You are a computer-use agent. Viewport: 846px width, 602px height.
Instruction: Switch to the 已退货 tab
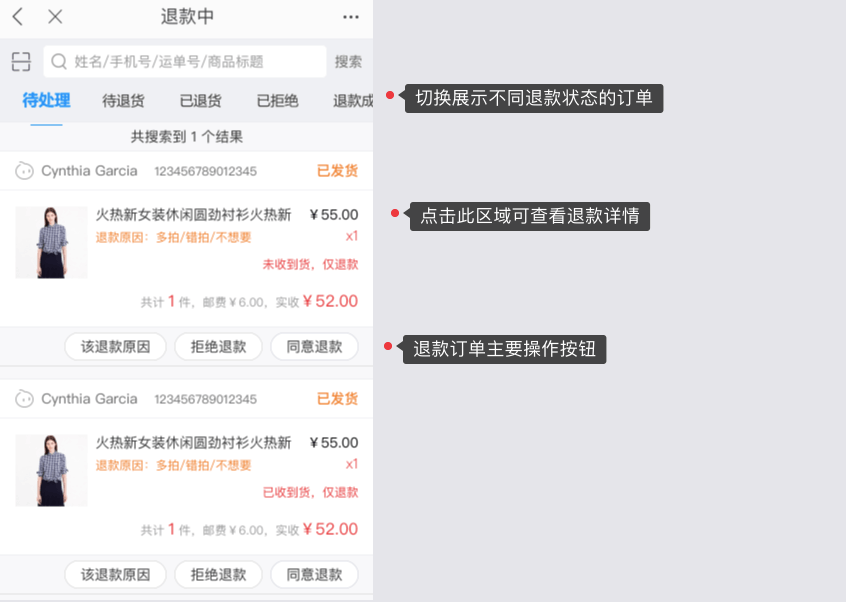click(x=201, y=101)
